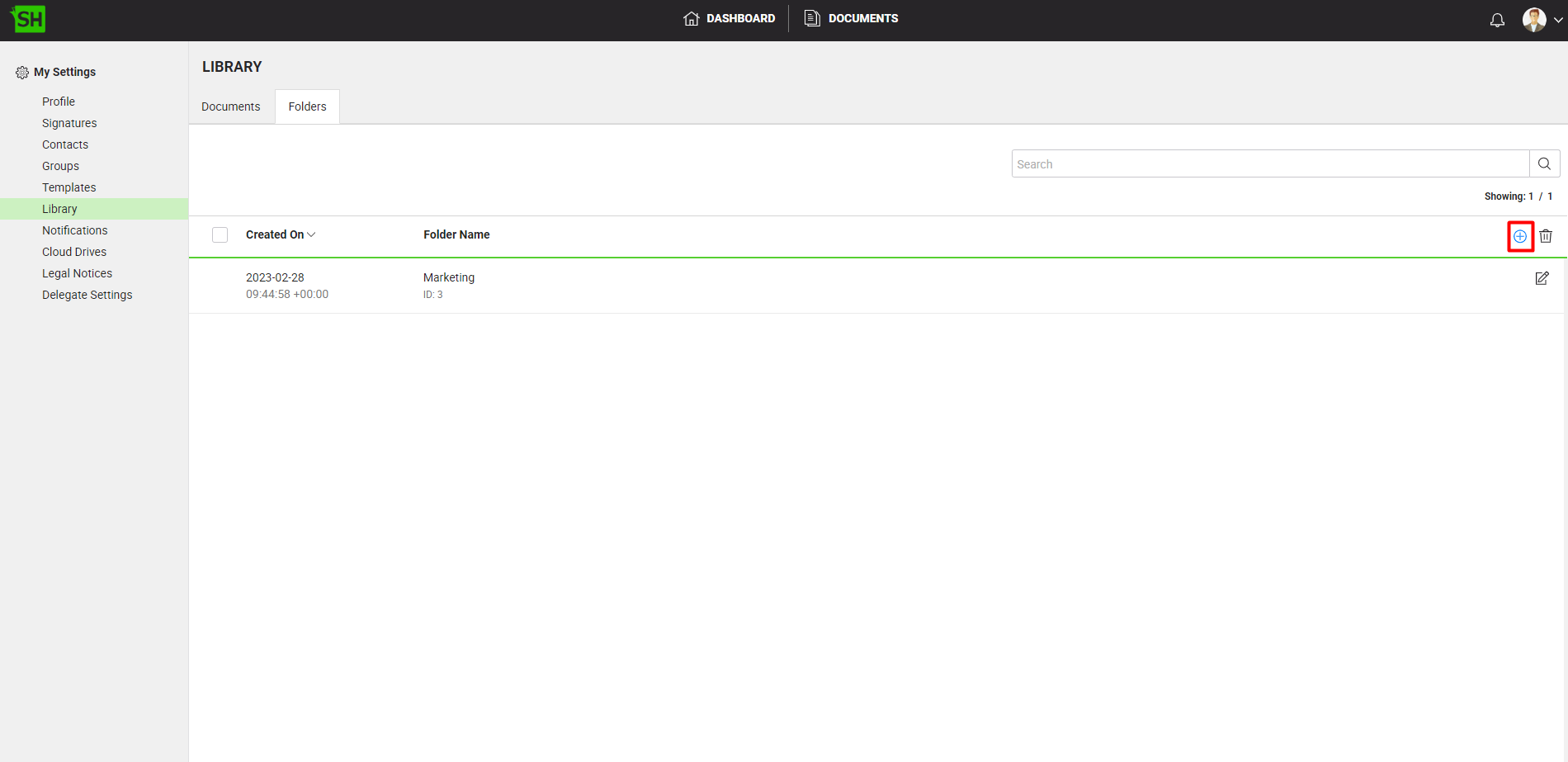Focus the Search input field
1568x762 pixels.
point(1269,163)
